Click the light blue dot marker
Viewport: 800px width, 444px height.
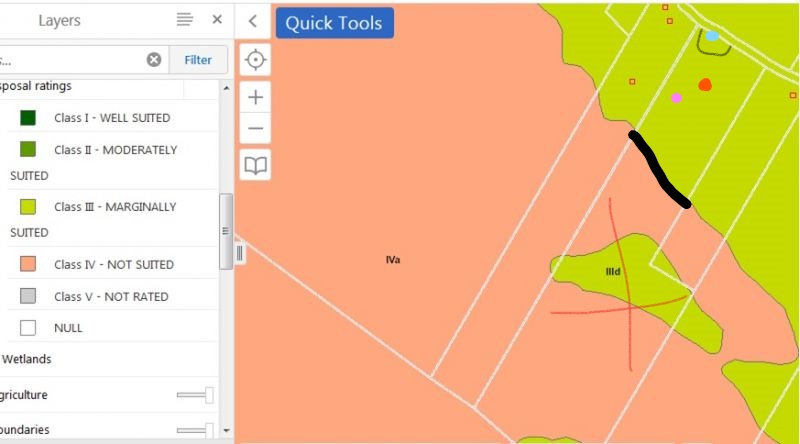point(712,36)
